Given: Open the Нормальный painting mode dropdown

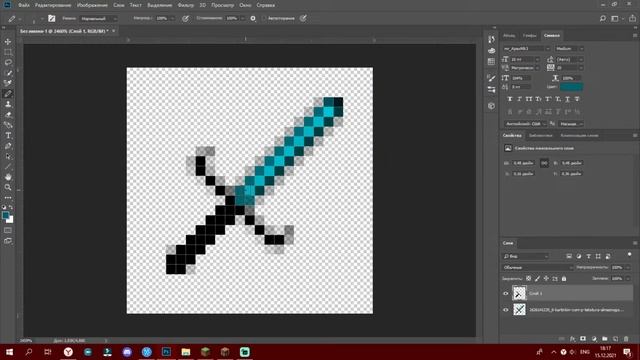Looking at the screenshot, I should [98, 18].
